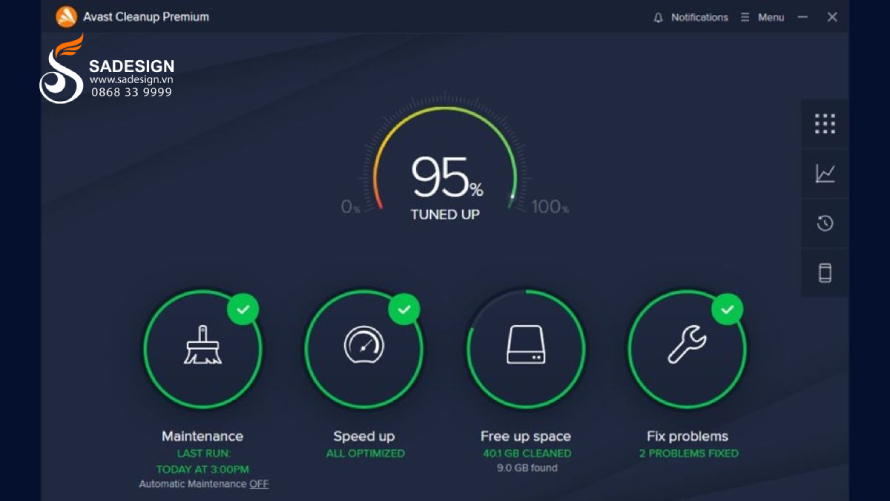The width and height of the screenshot is (890, 501).
Task: Click the green checkmark badge on Maintenance
Action: [x=243, y=309]
